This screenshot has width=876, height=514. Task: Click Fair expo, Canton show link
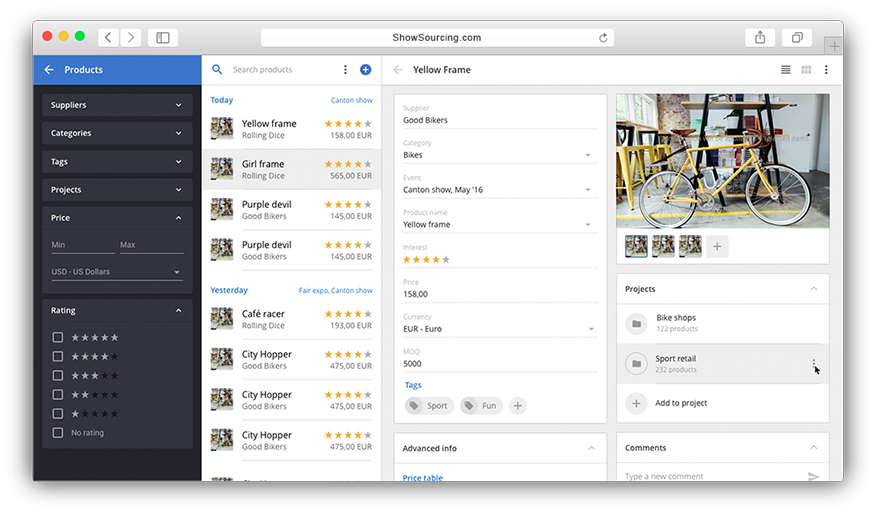(335, 291)
